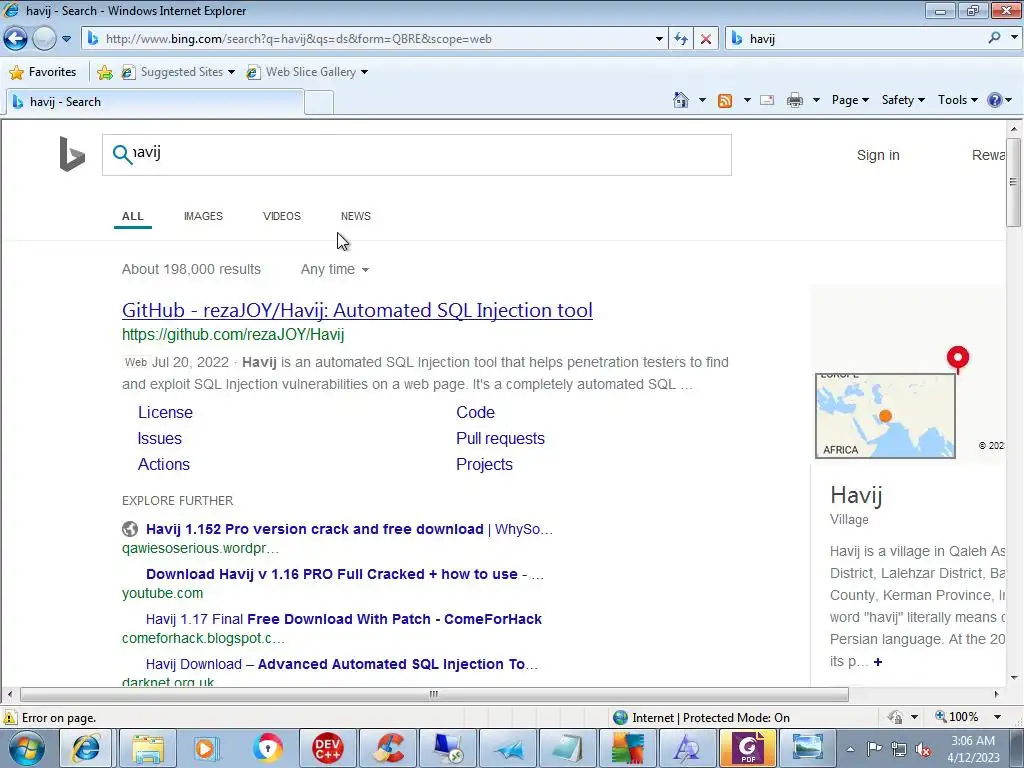Show hidden tray icons arrow

pos(850,749)
